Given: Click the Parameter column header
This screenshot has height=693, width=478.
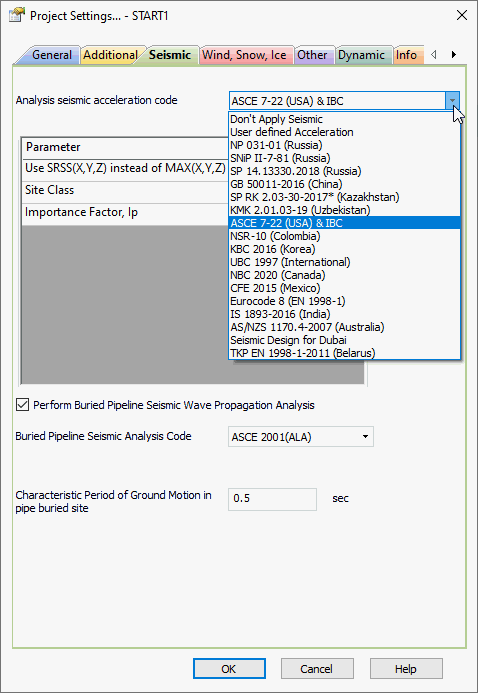Looking at the screenshot, I should click(x=125, y=147).
